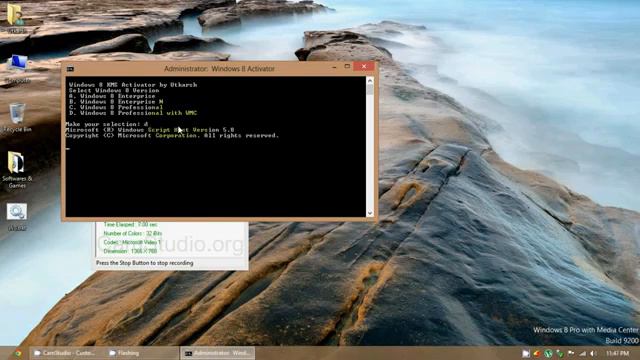Viewport: 640px width, 360px height.
Task: Open the Action Center flag tray icon
Action: (x=571, y=353)
